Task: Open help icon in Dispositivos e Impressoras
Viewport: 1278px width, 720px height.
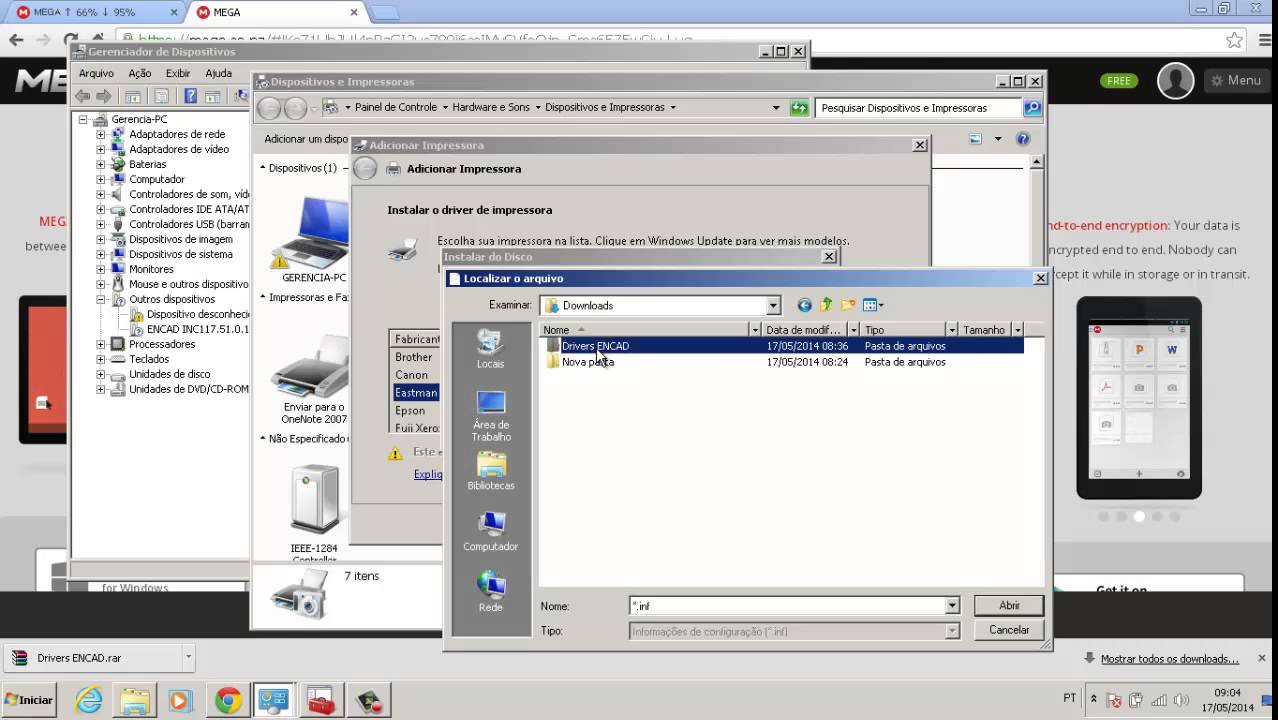Action: pyautogui.click(x=1022, y=139)
